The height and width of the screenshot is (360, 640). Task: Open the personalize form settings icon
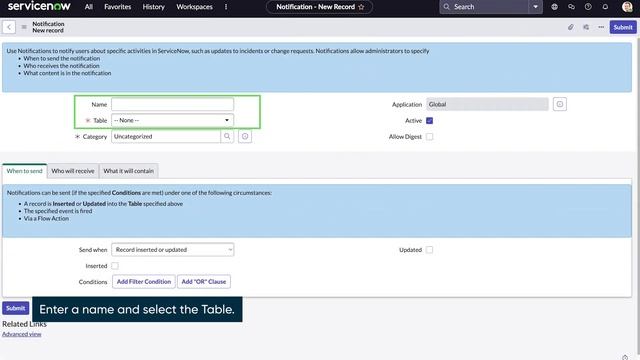pyautogui.click(x=586, y=27)
